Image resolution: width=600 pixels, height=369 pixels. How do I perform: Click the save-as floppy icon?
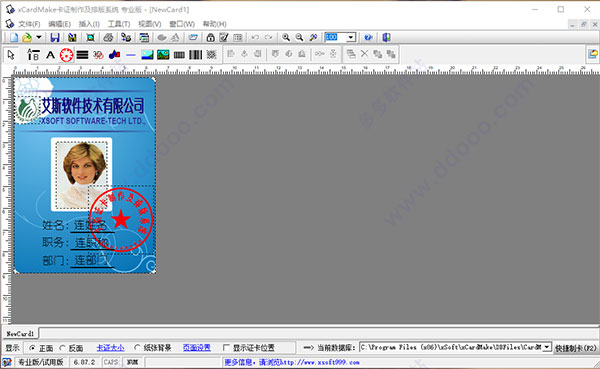pyautogui.click(x=72, y=37)
